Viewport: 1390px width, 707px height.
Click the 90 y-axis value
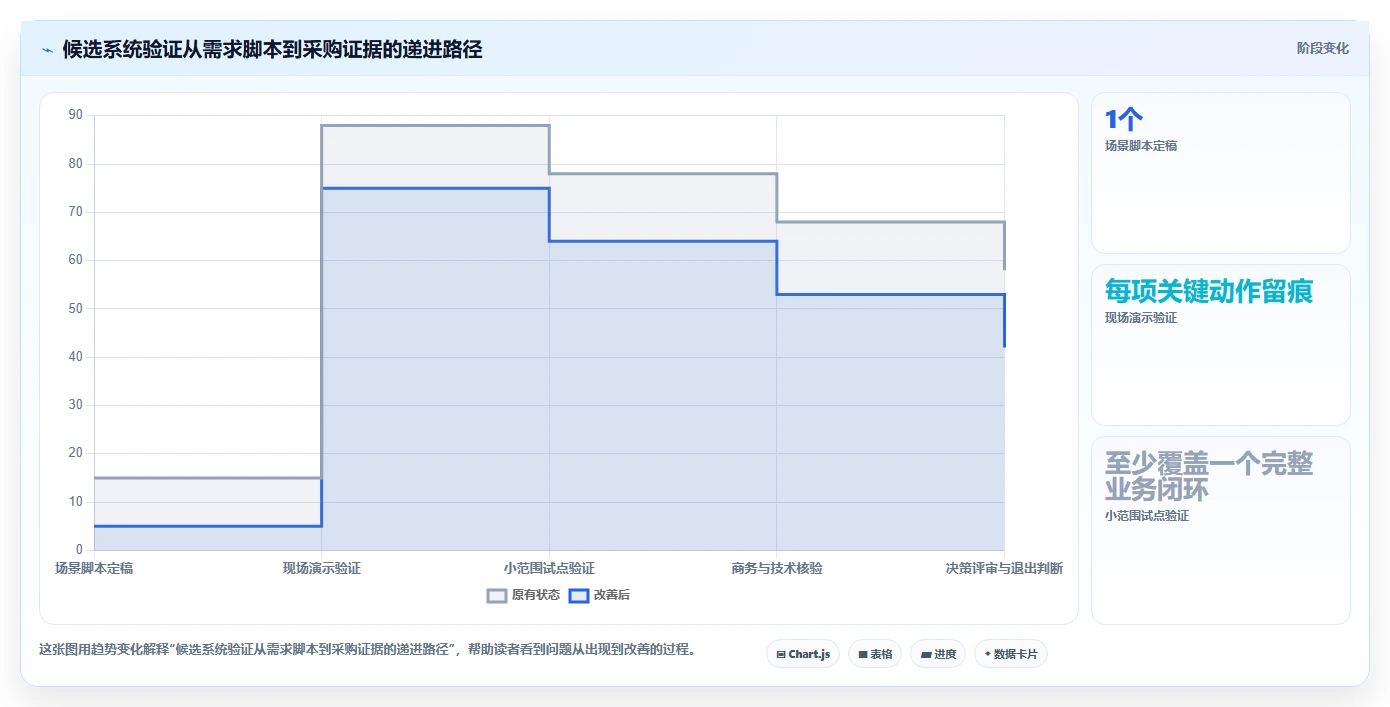(76, 115)
